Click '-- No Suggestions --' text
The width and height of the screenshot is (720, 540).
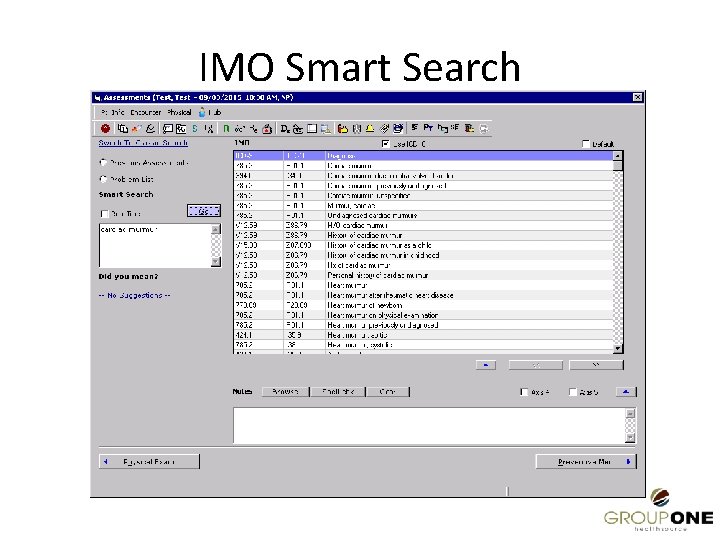[x=134, y=295]
